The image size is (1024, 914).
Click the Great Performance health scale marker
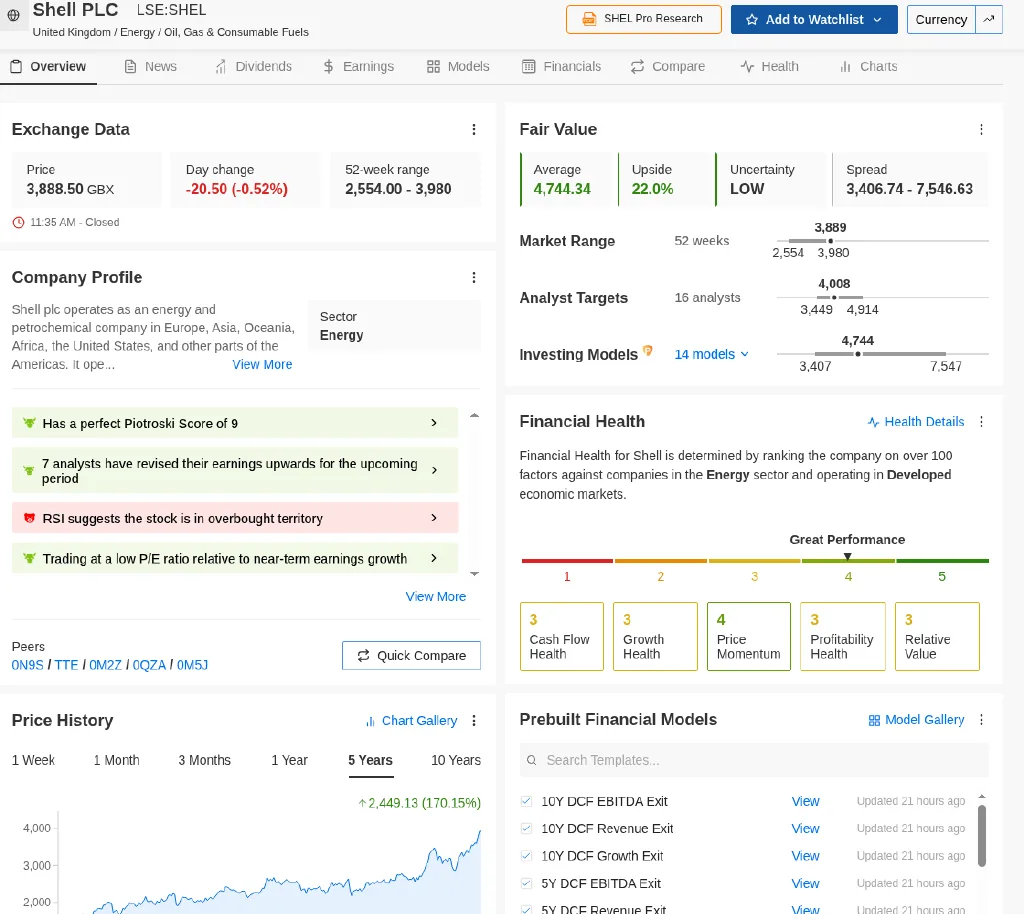click(x=847, y=557)
